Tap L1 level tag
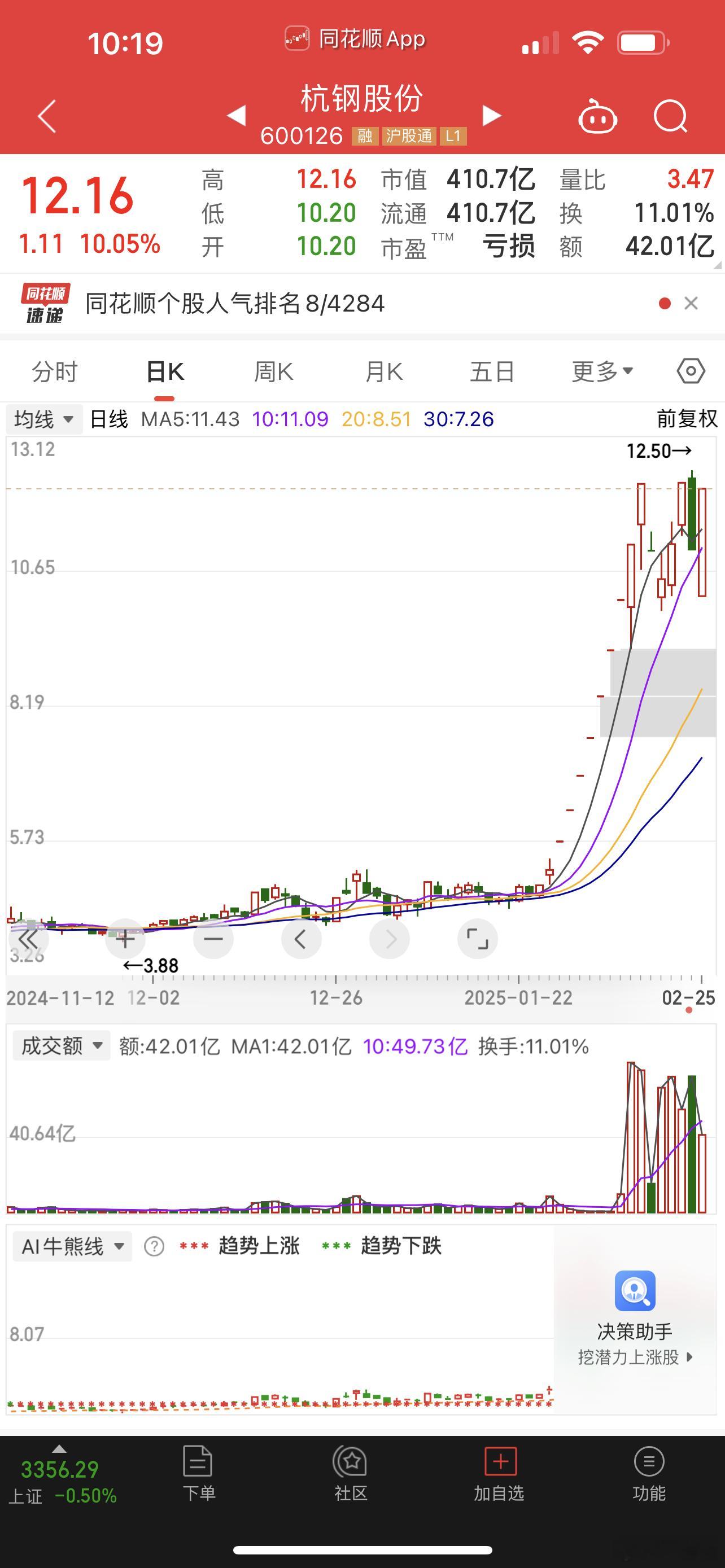The height and width of the screenshot is (1568, 725). 453,135
